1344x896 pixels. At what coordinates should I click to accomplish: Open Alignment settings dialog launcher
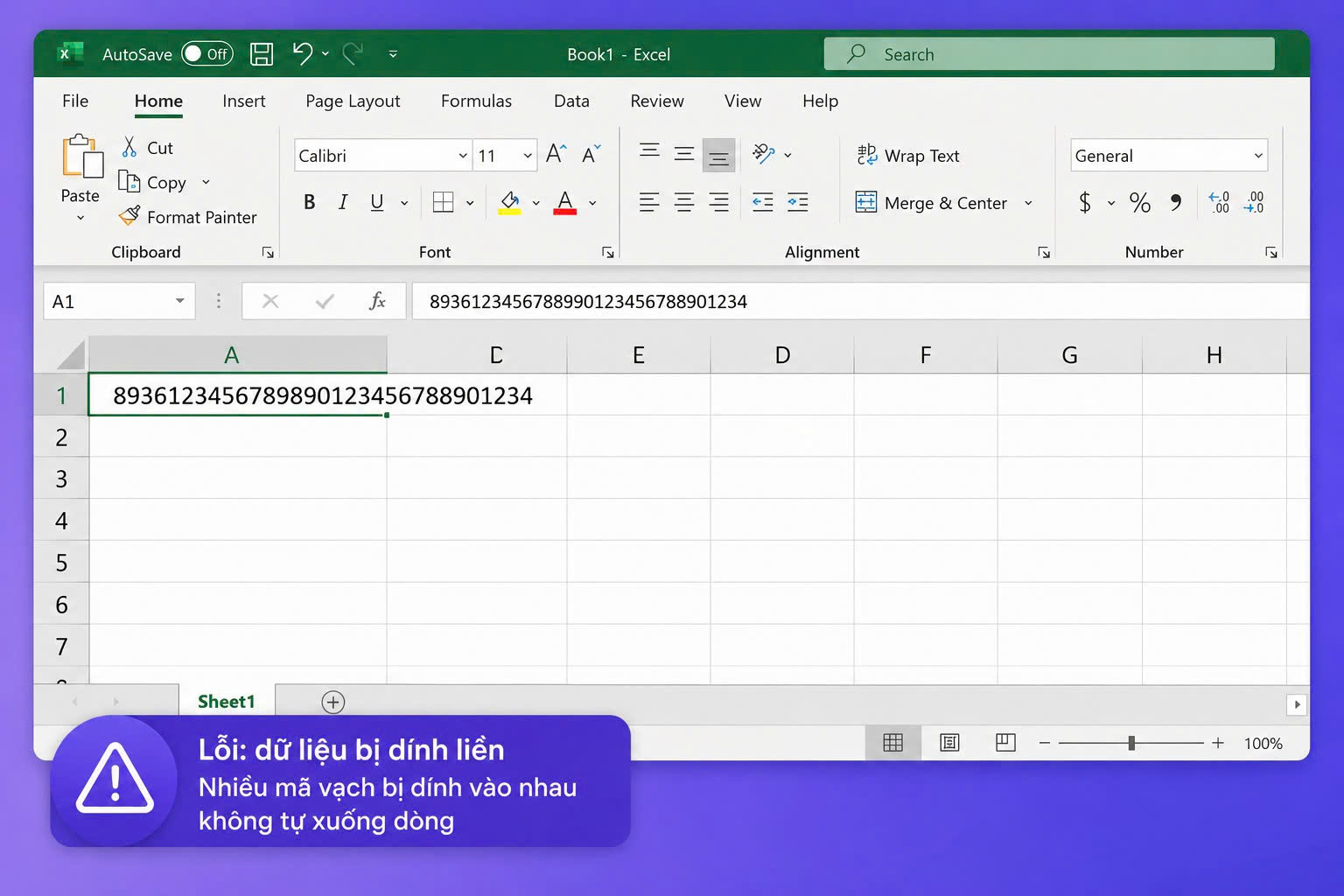pos(1044,253)
